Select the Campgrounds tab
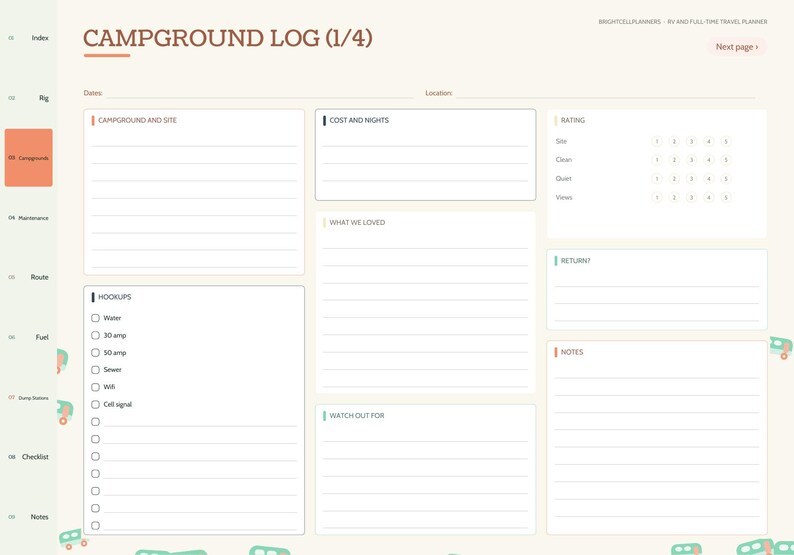794x555 pixels. pyautogui.click(x=28, y=157)
